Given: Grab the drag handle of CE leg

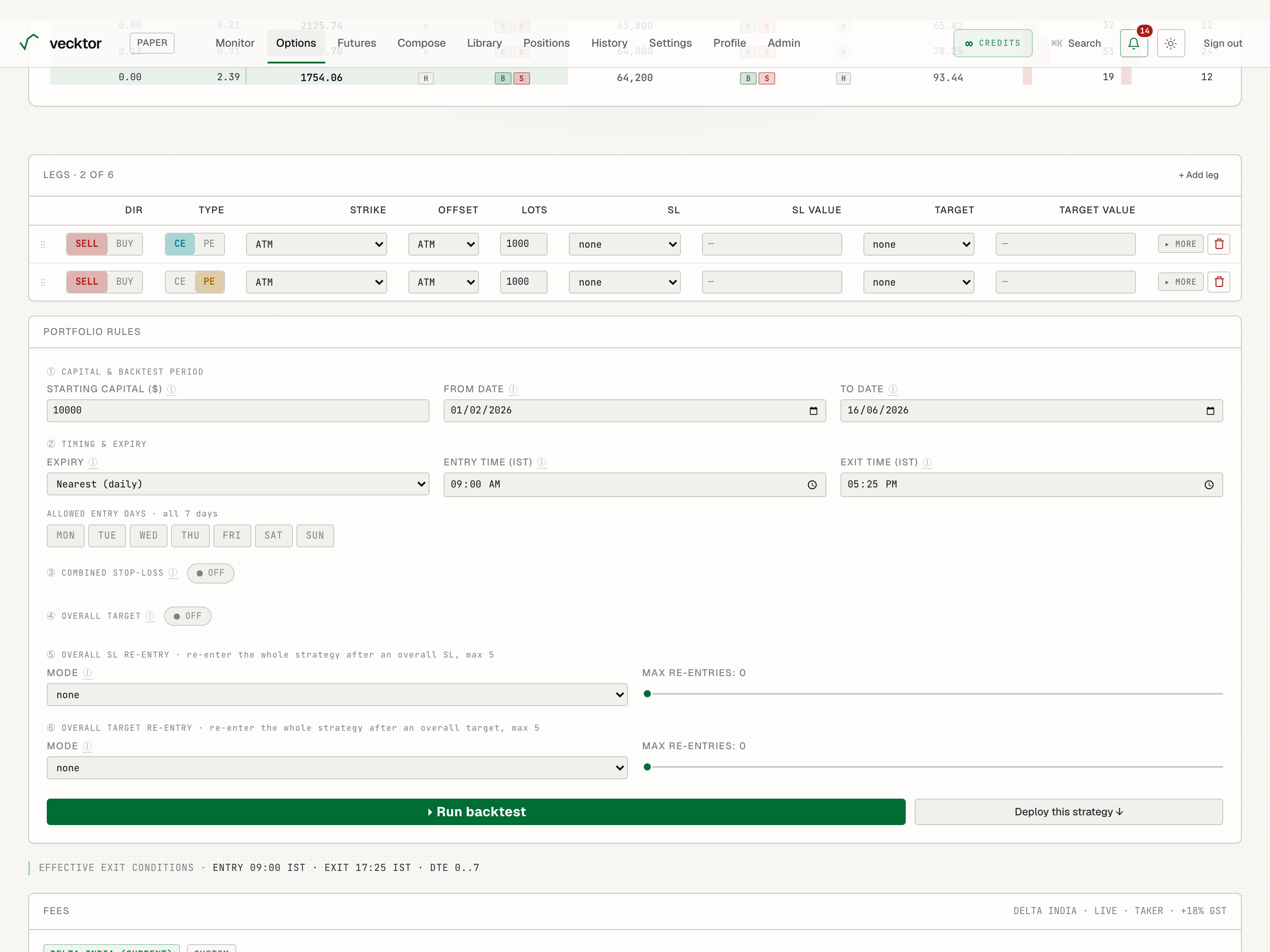Looking at the screenshot, I should [43, 245].
